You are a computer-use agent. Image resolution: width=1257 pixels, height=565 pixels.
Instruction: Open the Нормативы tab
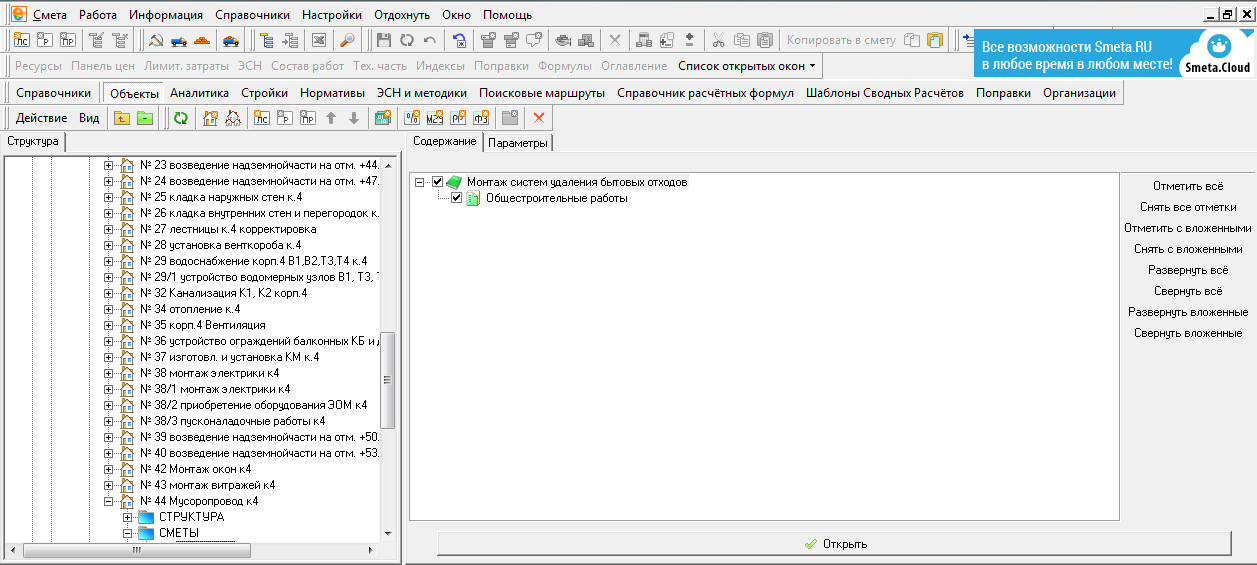coord(332,93)
